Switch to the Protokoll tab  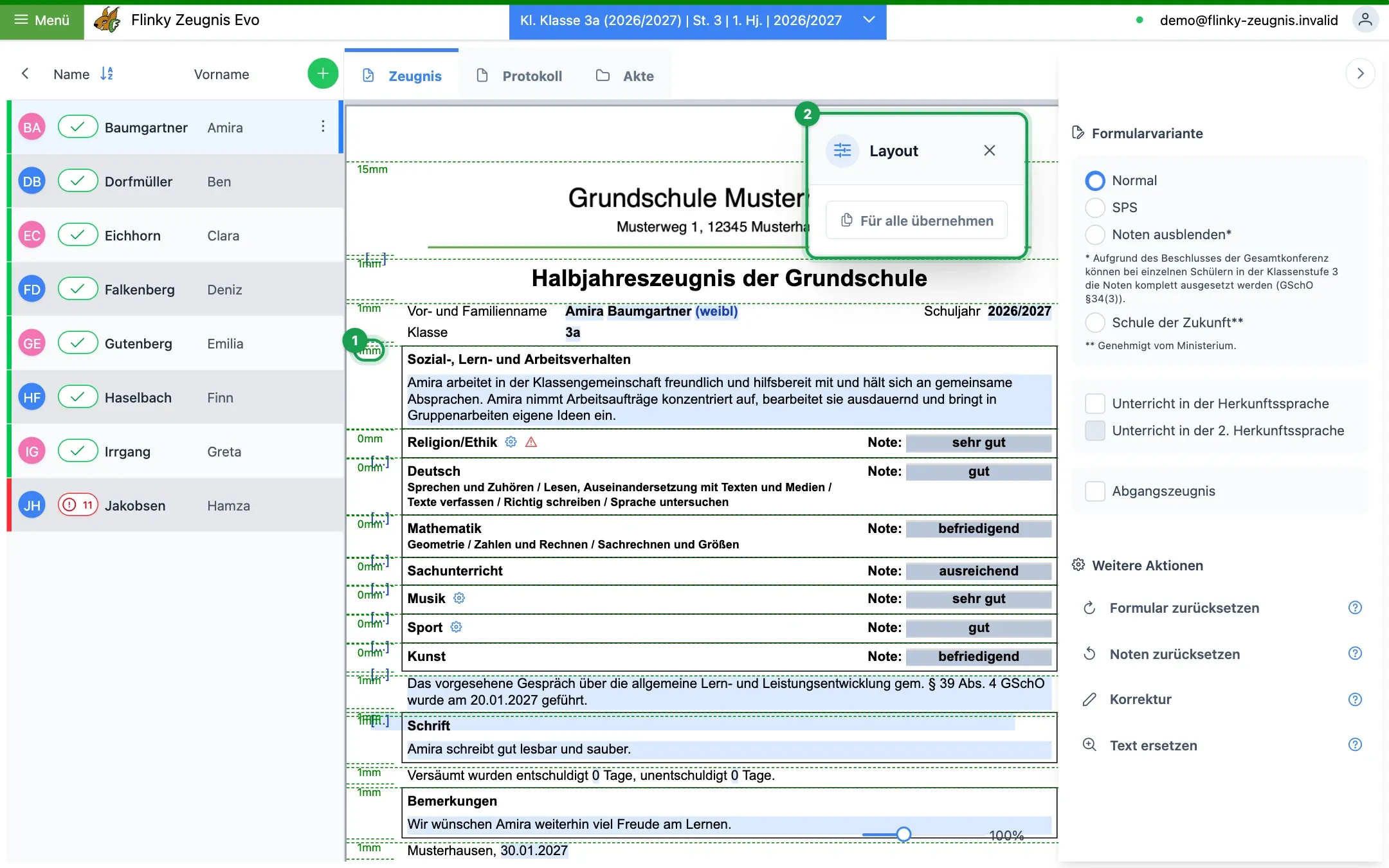pos(520,76)
